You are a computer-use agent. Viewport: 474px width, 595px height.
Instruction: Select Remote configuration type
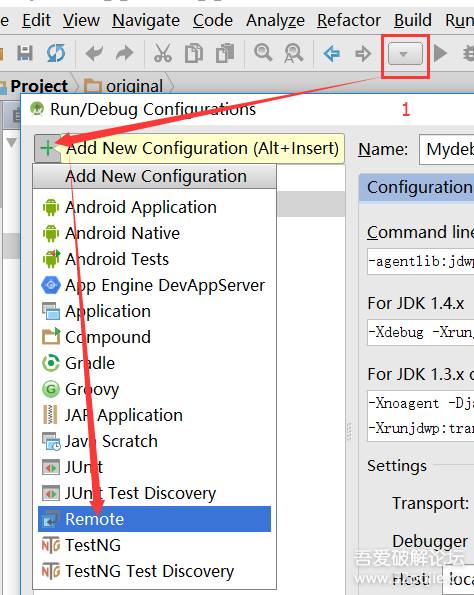click(x=154, y=519)
